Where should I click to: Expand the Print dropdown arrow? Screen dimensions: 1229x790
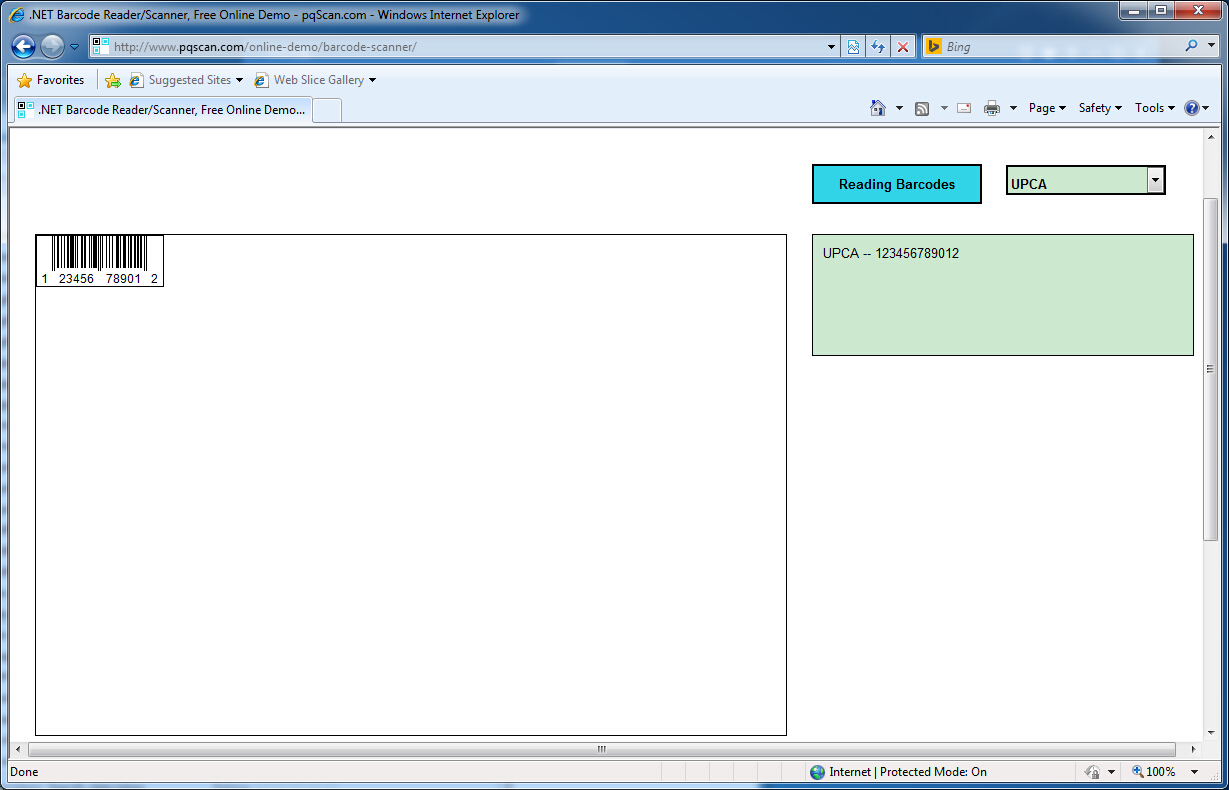pos(1013,108)
